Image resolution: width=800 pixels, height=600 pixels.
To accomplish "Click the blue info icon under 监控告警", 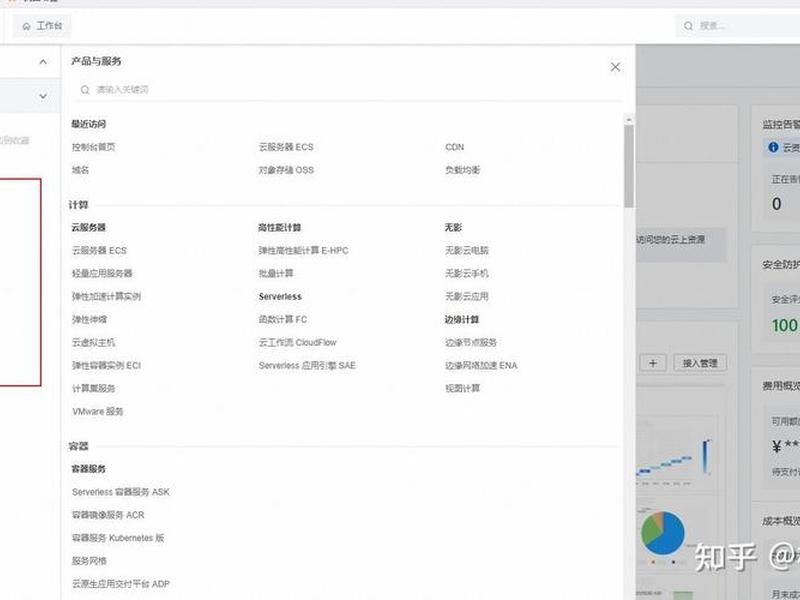I will click(773, 147).
